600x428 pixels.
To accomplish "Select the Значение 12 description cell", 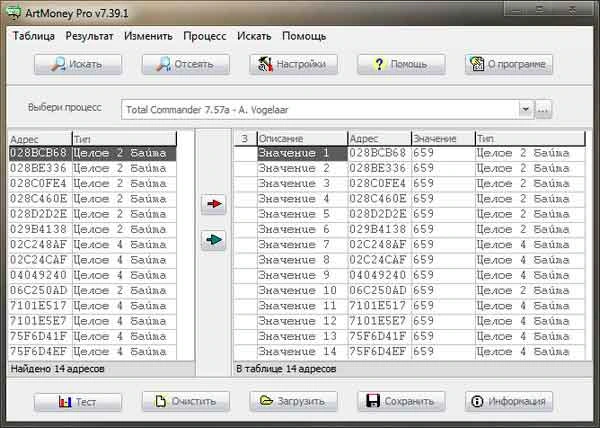I will (x=302, y=321).
